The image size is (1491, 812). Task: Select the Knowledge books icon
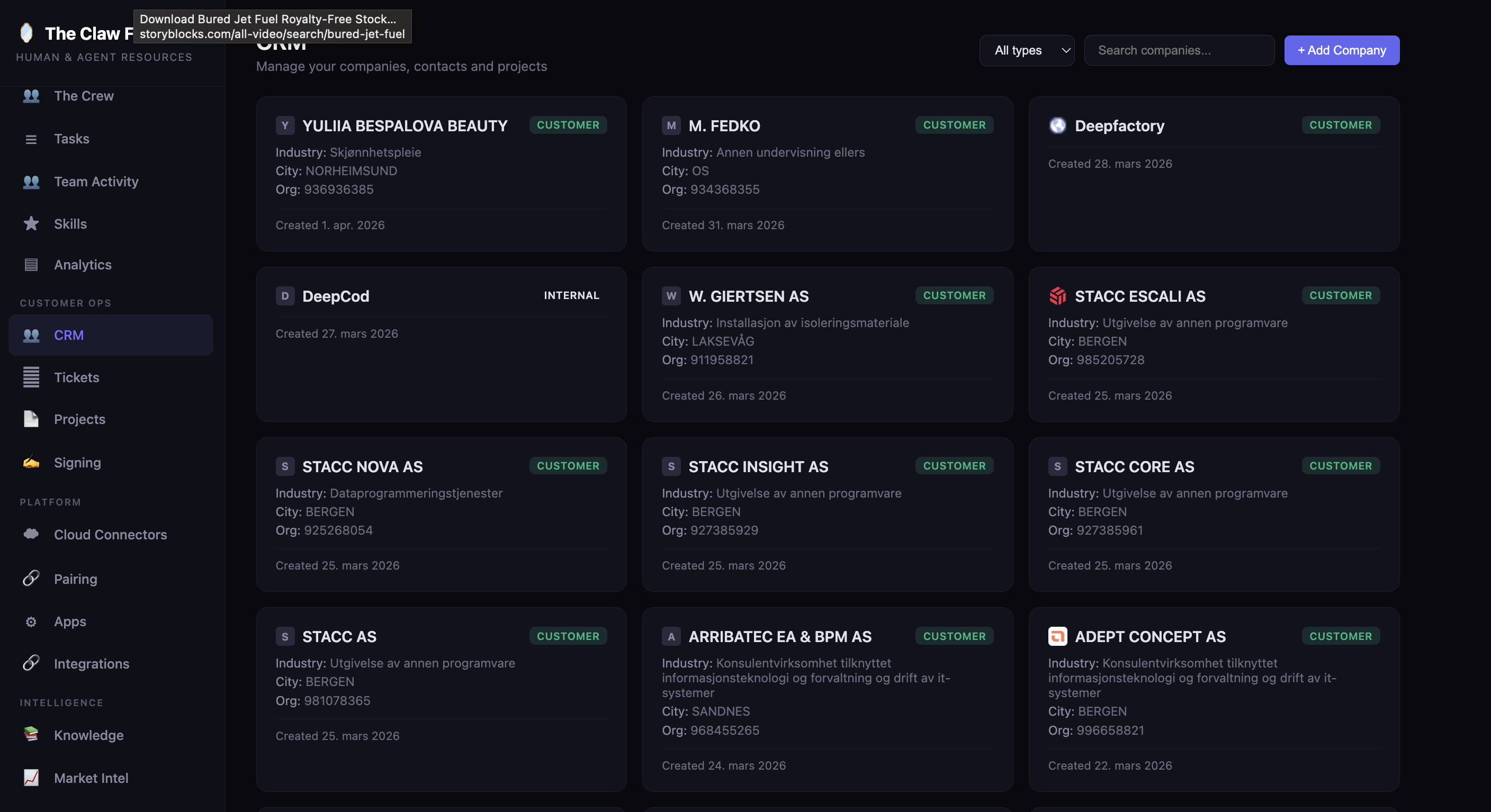point(31,735)
